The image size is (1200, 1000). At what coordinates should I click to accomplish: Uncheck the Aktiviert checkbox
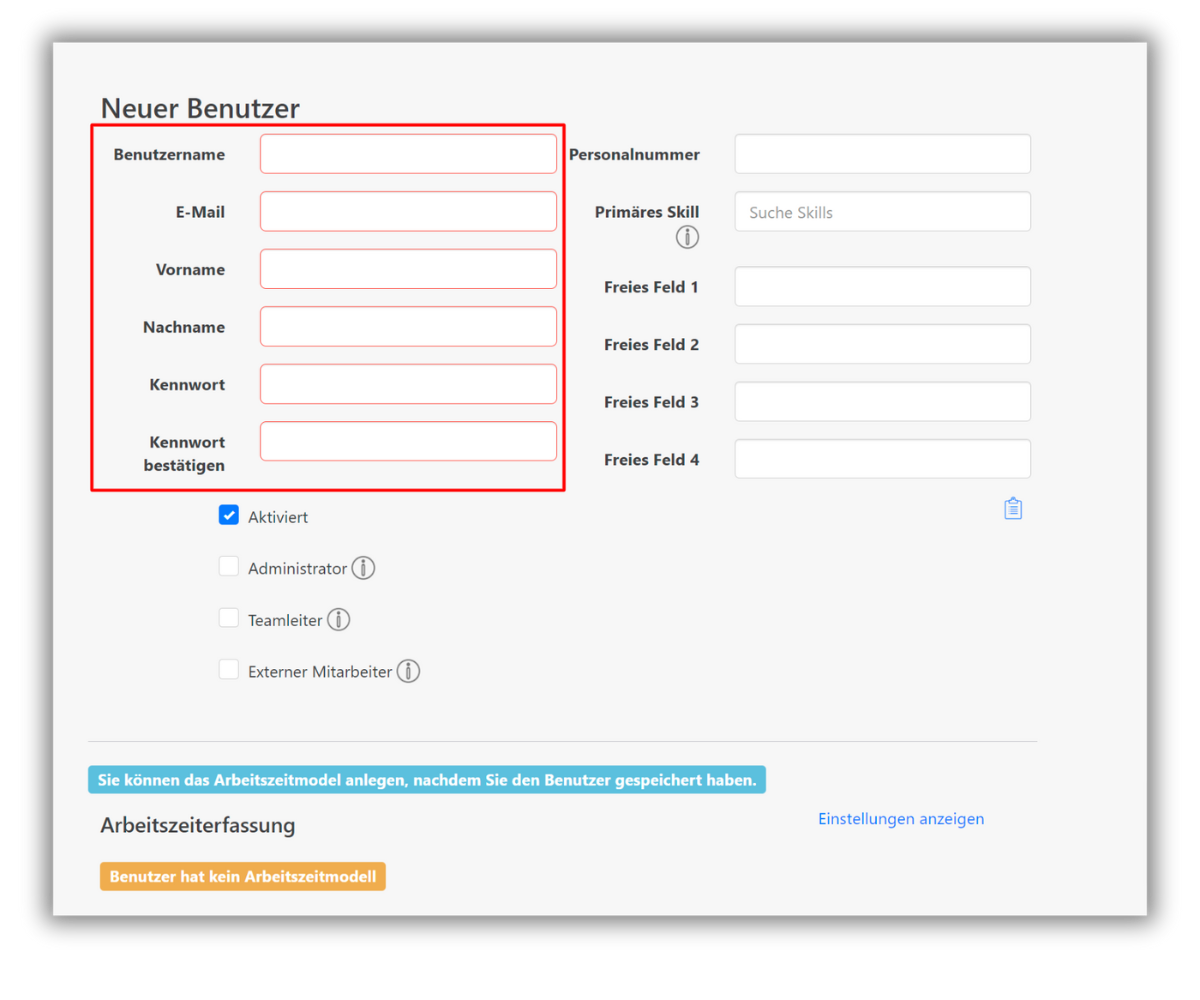229,516
